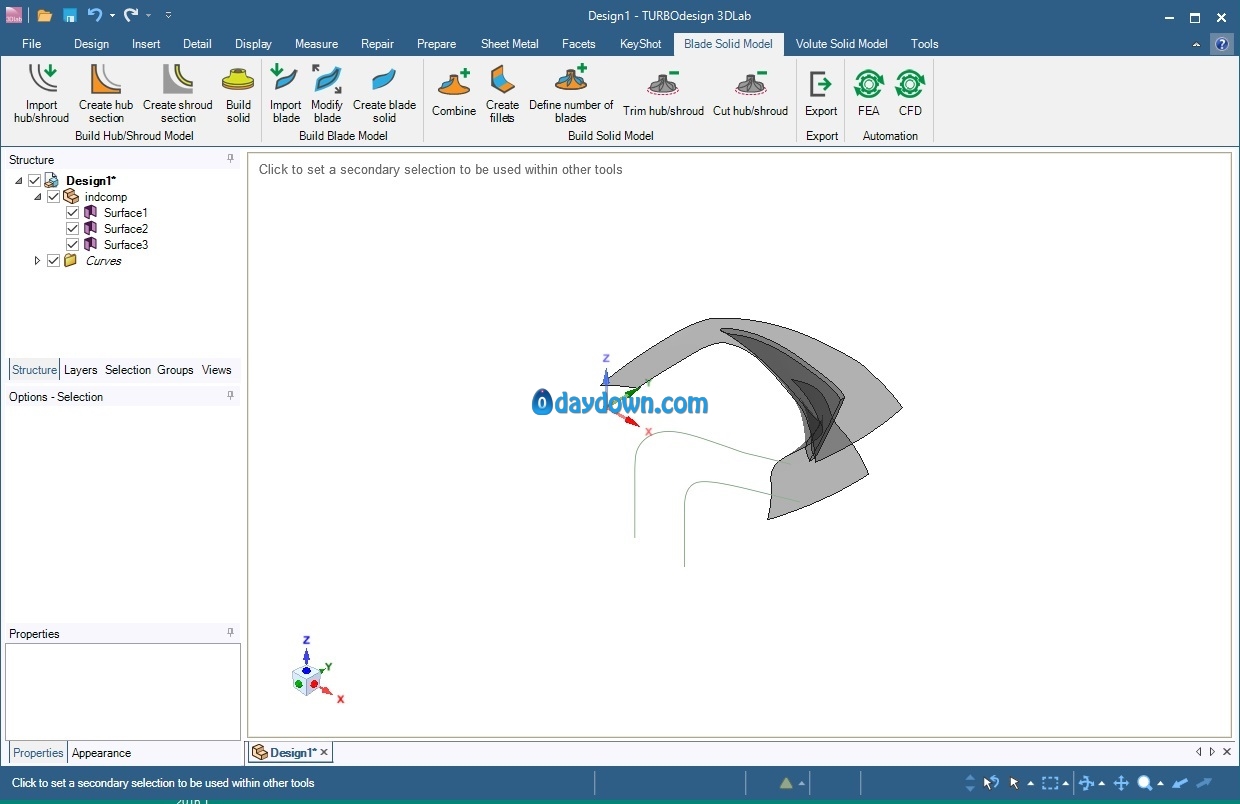This screenshot has height=804, width=1240.
Task: Toggle the Surface3 checkbox
Action: [73, 245]
